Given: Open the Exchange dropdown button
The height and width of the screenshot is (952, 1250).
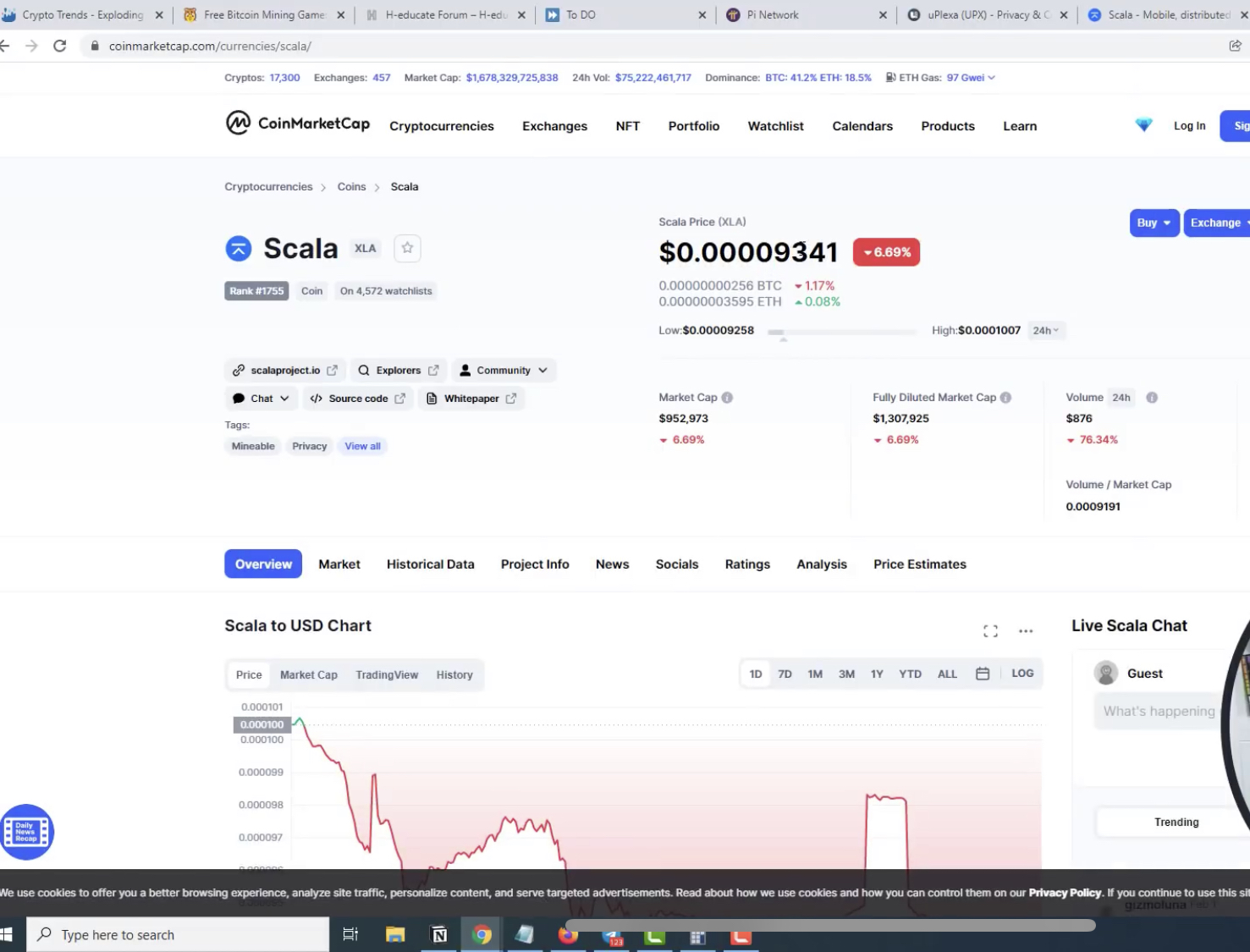Looking at the screenshot, I should click(1217, 223).
